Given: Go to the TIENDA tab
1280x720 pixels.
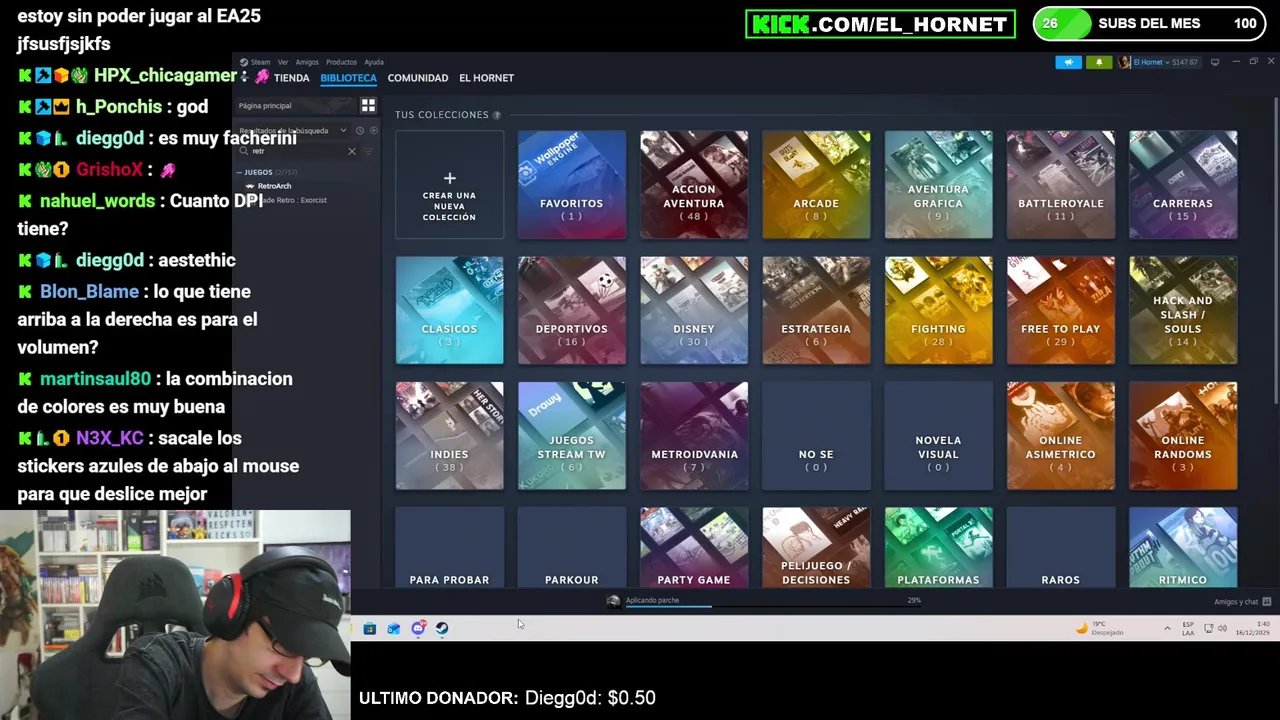Looking at the screenshot, I should point(291,78).
